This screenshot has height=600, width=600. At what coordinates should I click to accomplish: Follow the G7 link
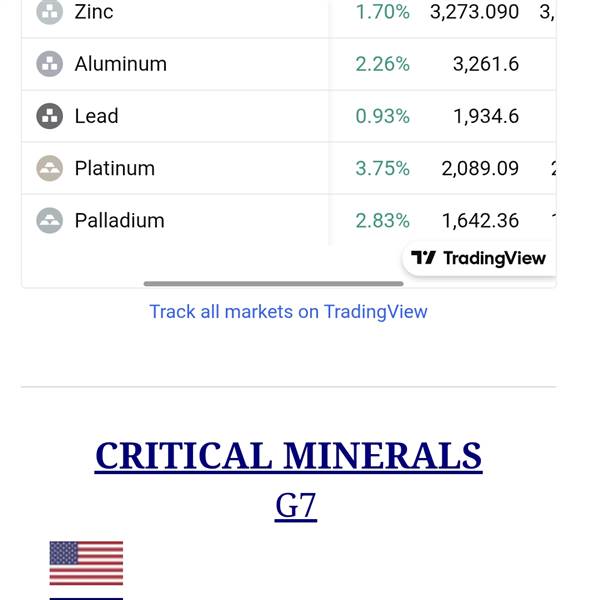(296, 506)
